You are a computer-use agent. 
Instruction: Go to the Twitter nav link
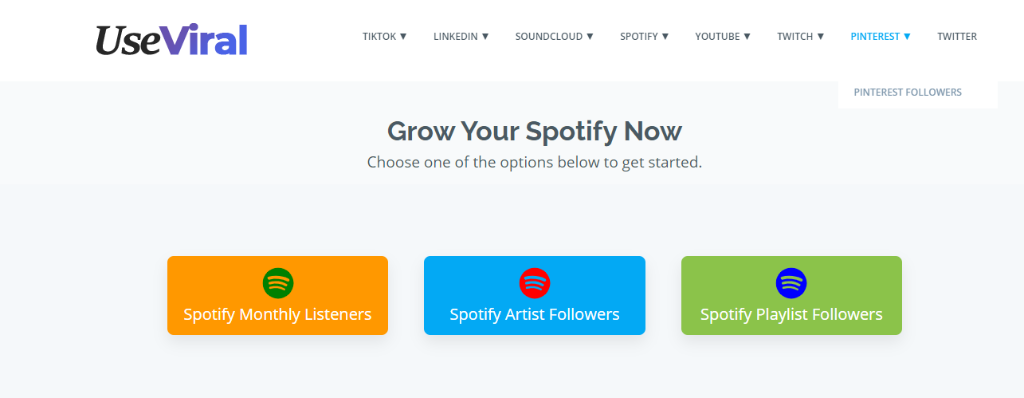coord(957,37)
